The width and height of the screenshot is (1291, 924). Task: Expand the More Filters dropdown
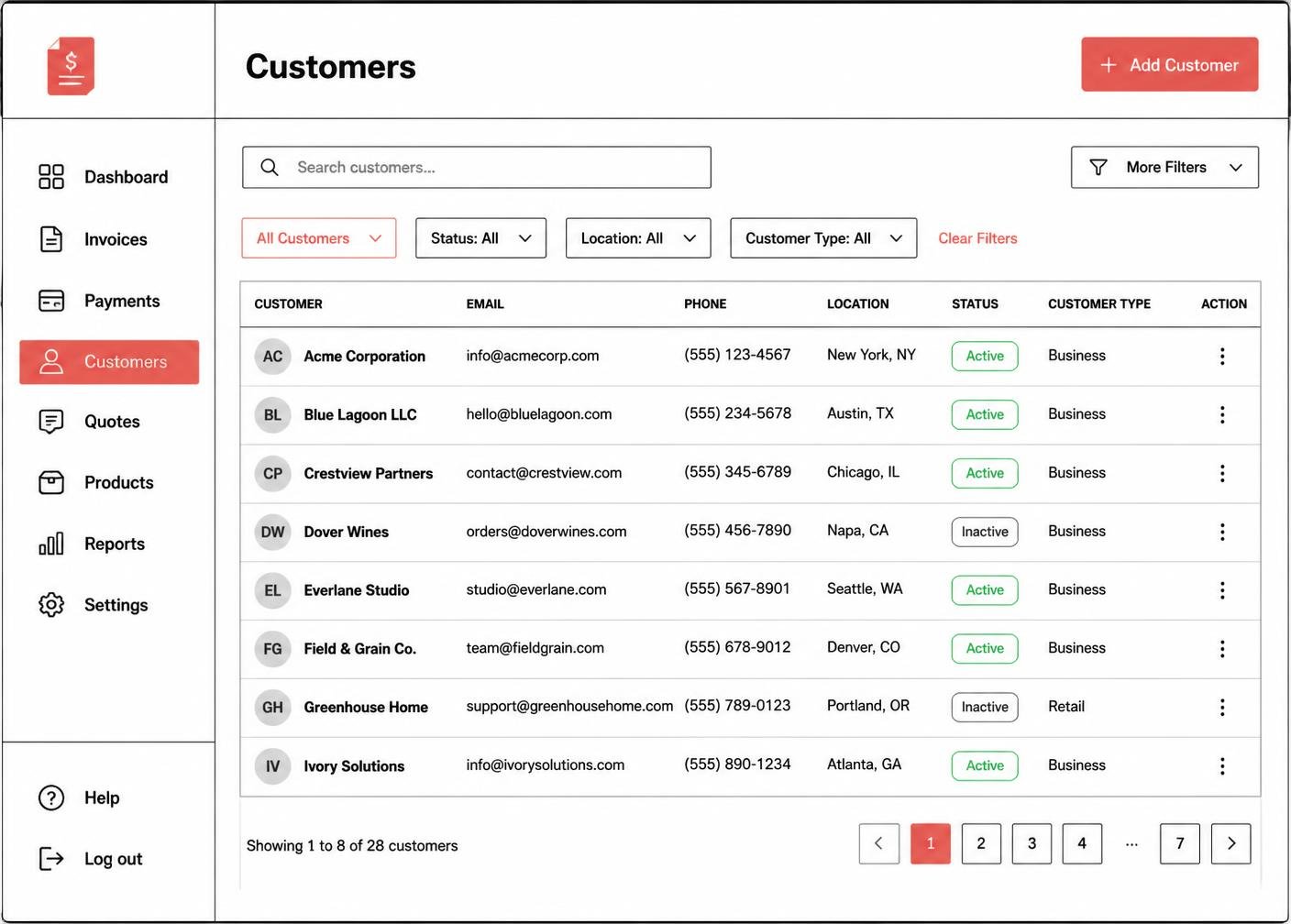click(x=1164, y=167)
